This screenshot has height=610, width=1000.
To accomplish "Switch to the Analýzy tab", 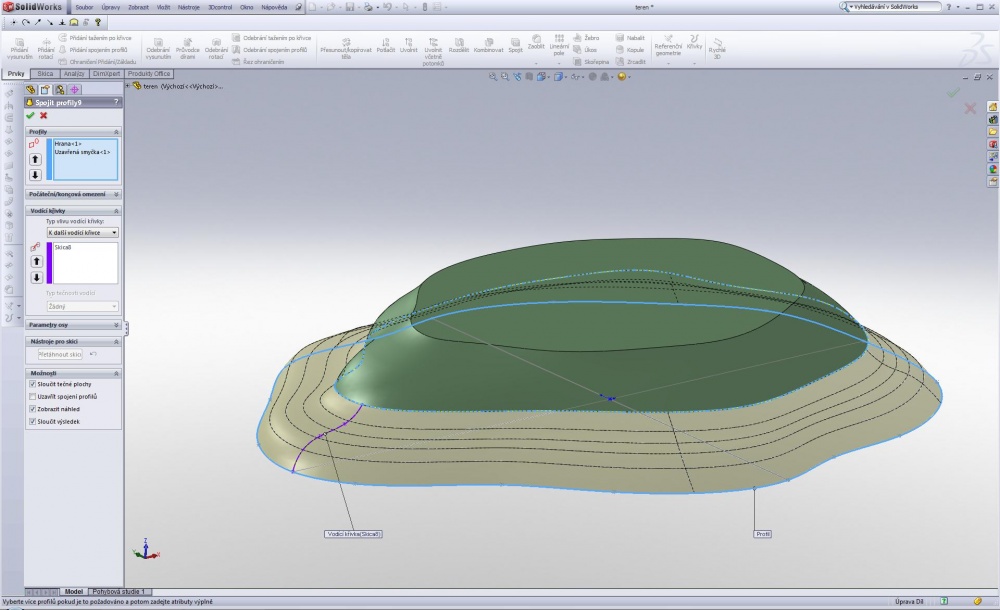I will point(74,74).
